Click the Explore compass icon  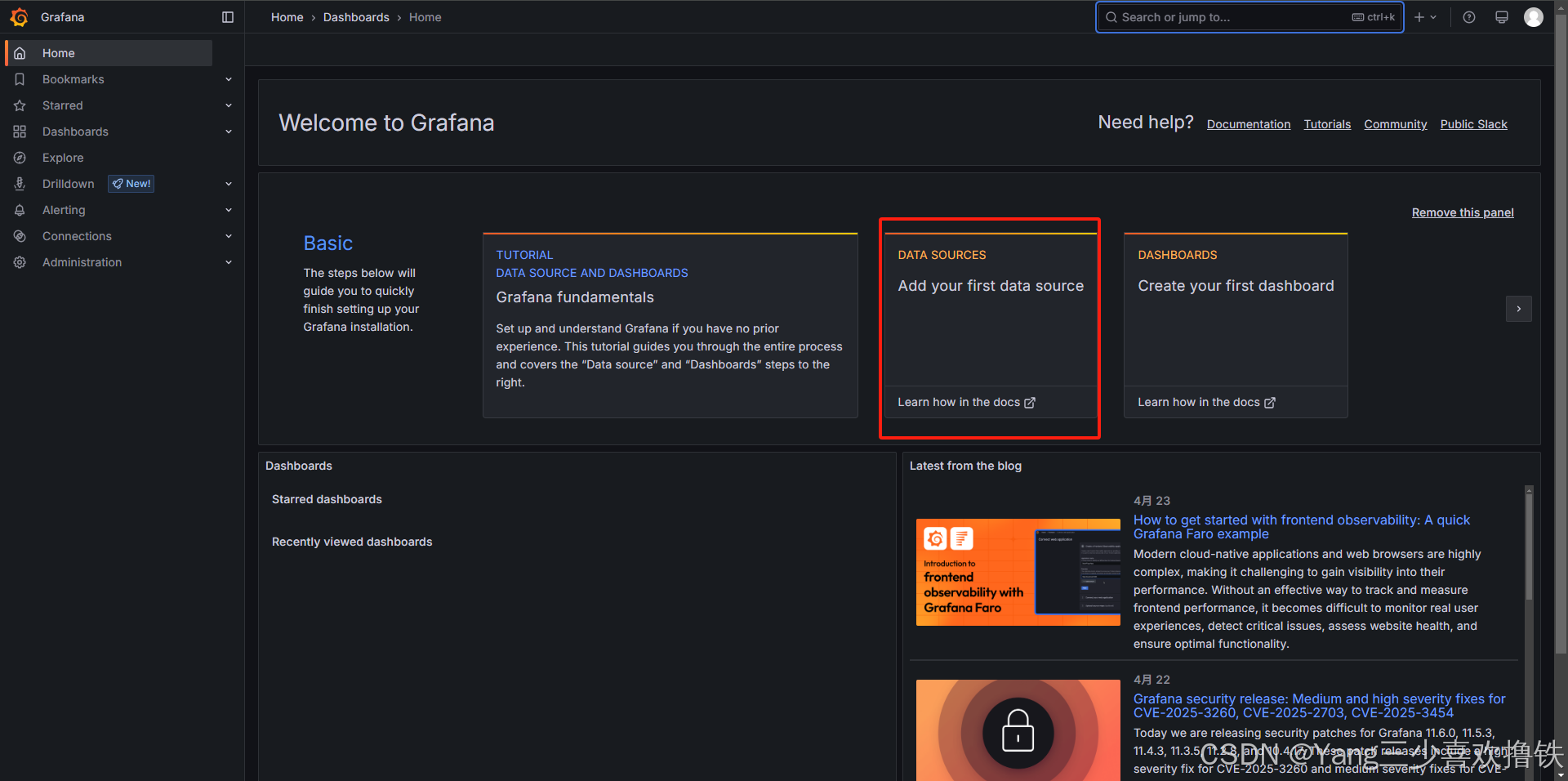point(20,158)
